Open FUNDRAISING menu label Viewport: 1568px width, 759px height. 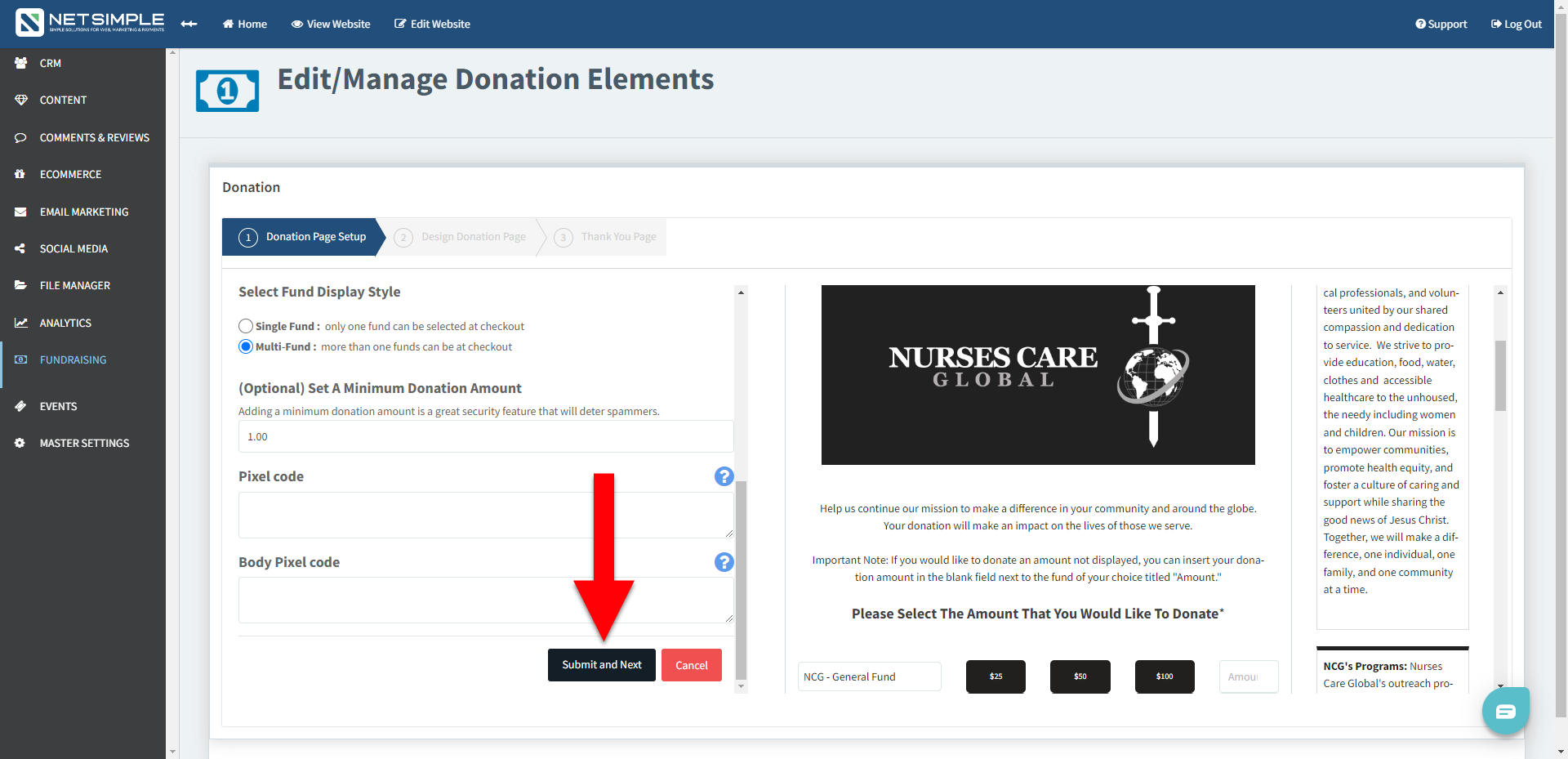[x=73, y=359]
